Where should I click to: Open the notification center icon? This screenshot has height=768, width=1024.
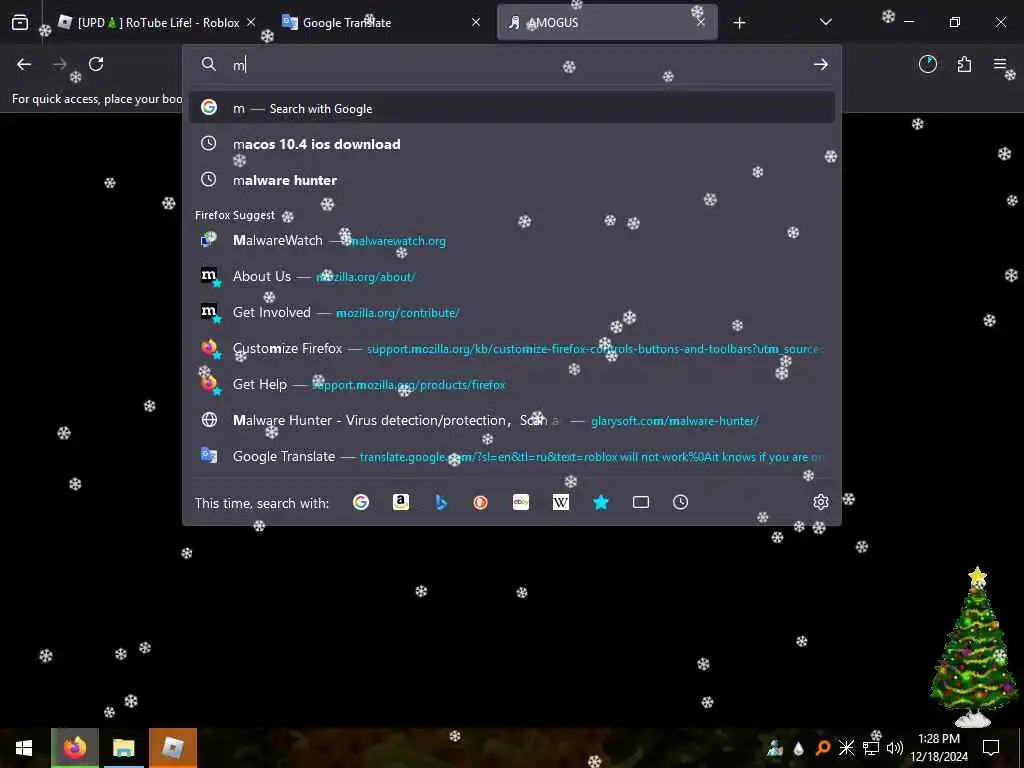tap(991, 748)
